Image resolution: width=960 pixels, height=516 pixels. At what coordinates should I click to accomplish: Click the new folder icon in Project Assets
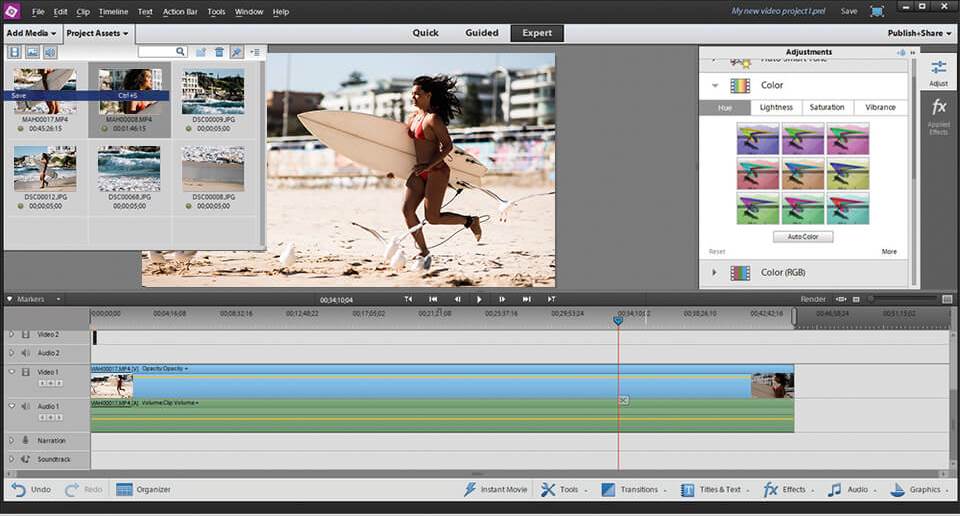(201, 52)
